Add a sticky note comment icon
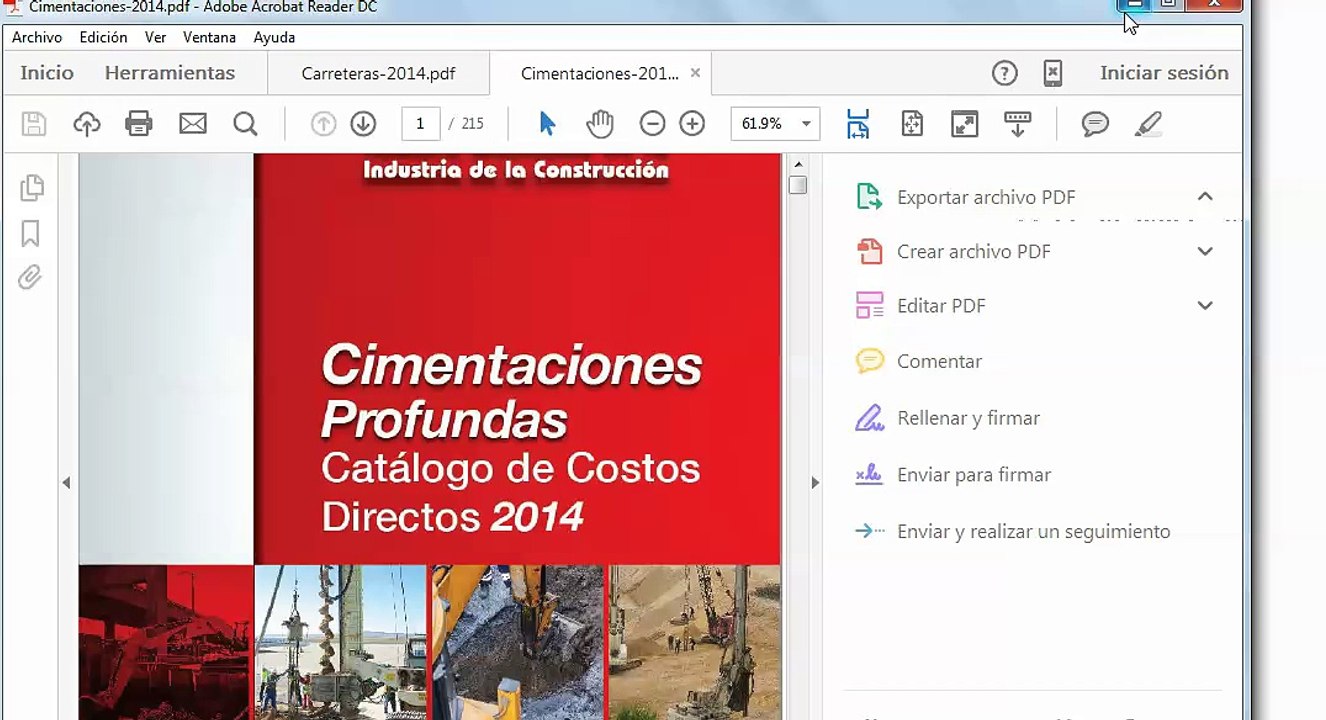1326x720 pixels. point(1095,124)
